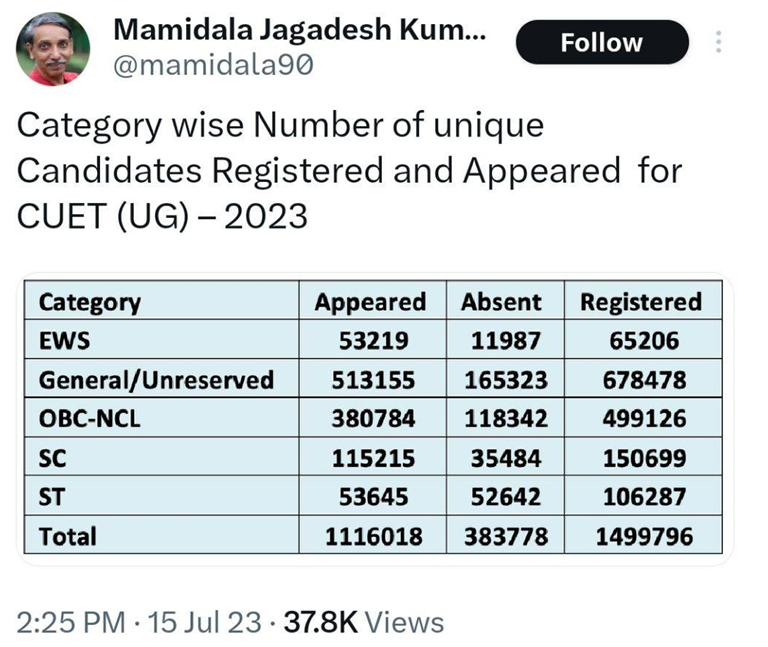
Task: Click the Follow button
Action: 601,43
